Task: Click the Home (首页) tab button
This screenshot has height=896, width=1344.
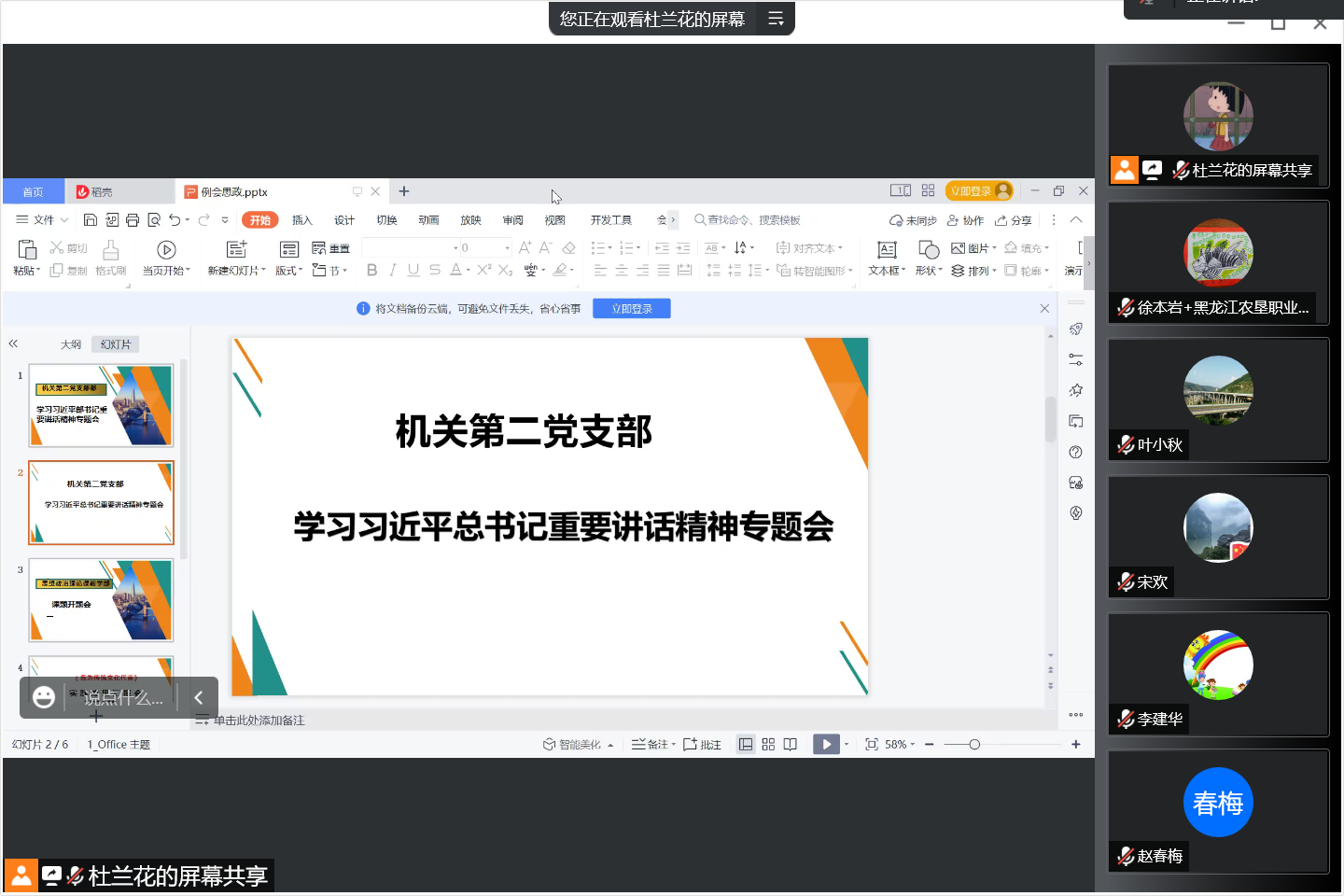Action: (x=34, y=191)
